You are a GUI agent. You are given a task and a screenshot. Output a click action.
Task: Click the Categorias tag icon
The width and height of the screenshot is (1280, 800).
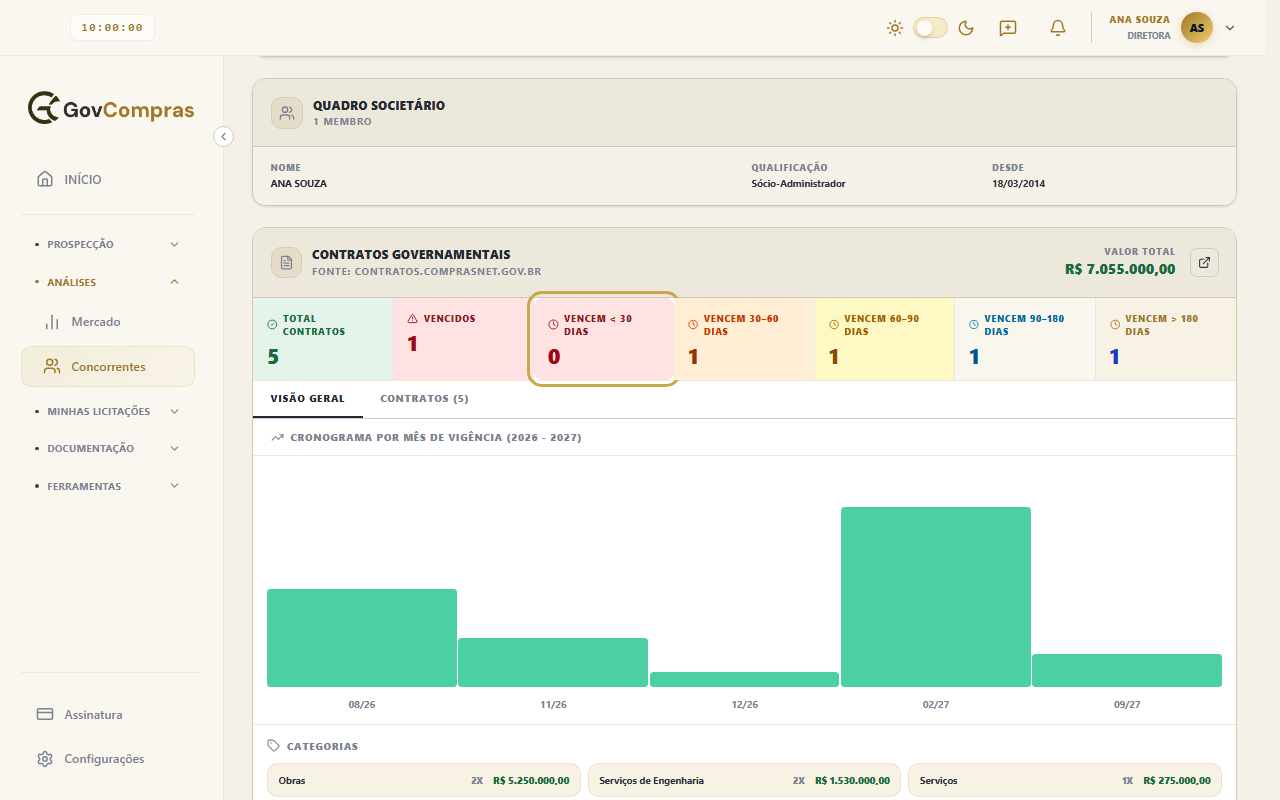[274, 746]
